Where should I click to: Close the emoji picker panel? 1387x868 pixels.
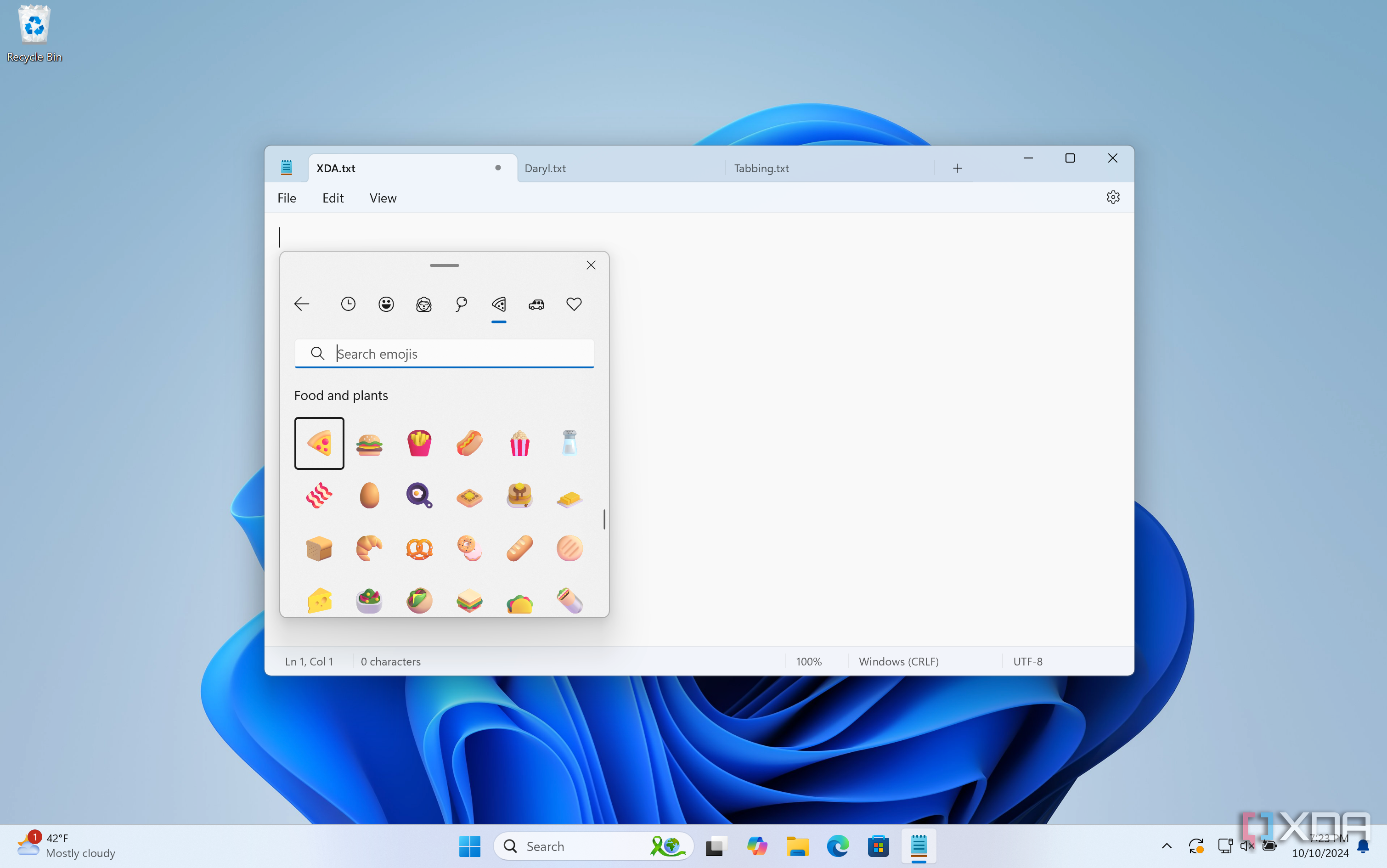coord(591,265)
